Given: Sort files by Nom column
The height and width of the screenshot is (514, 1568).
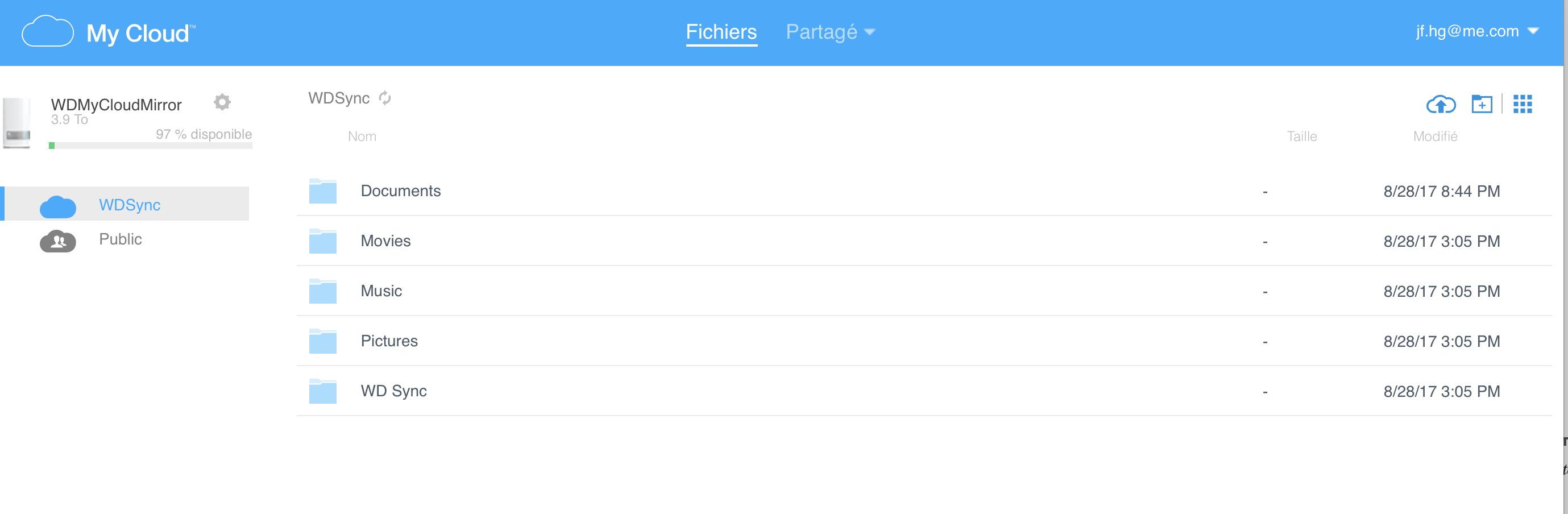Looking at the screenshot, I should pos(362,136).
